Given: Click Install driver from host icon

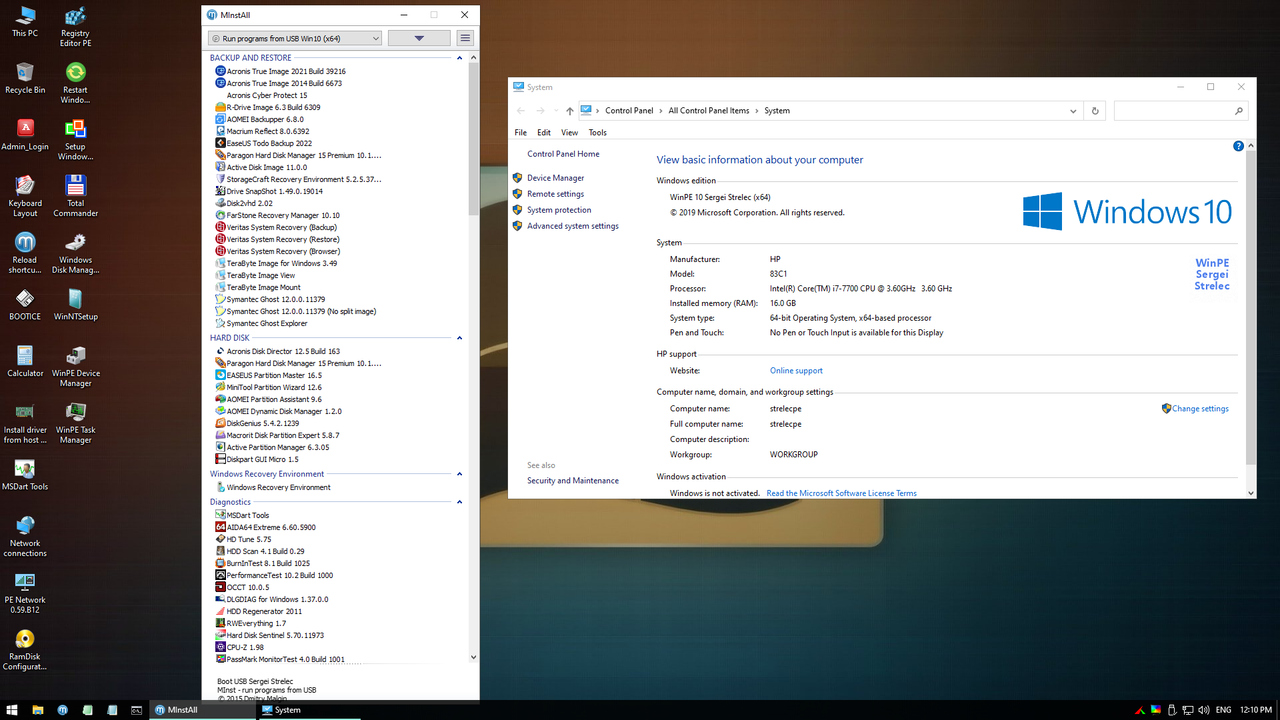Looking at the screenshot, I should (25, 423).
